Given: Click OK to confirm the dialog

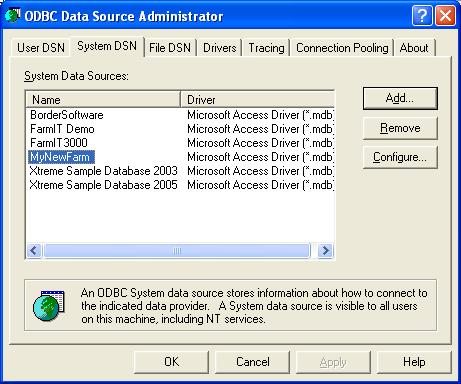Looking at the screenshot, I should (x=172, y=362).
